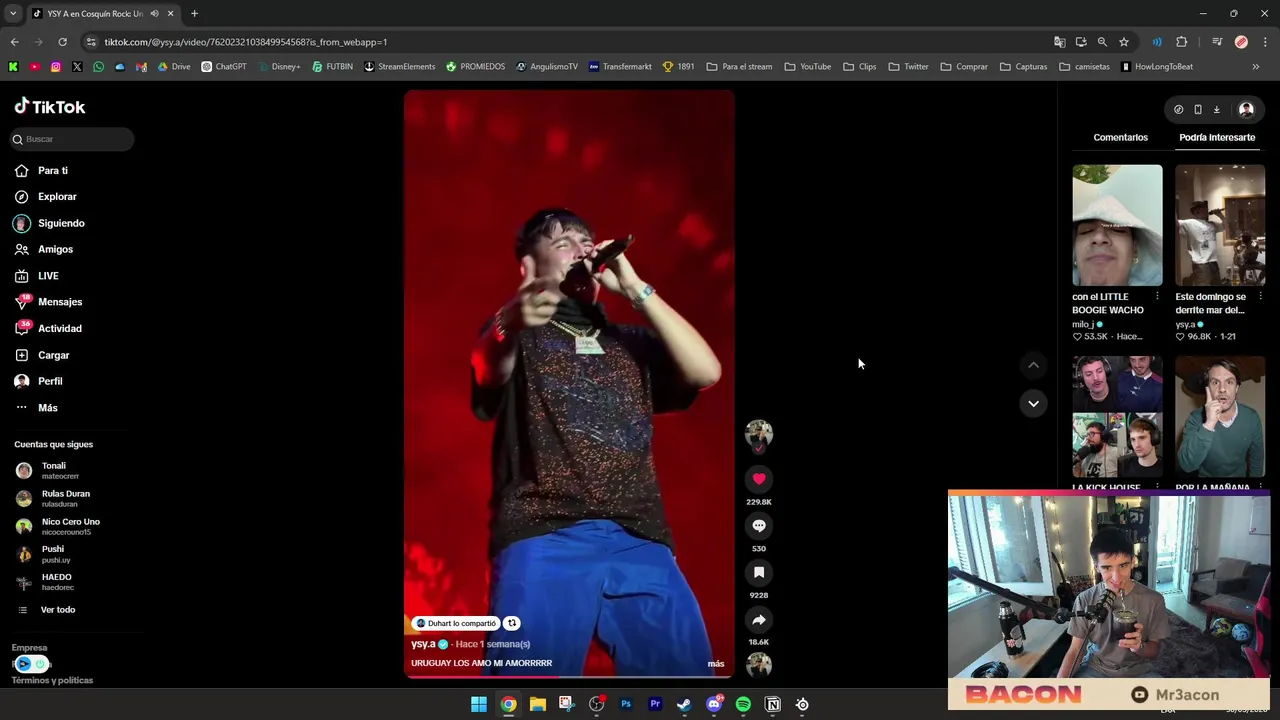
Task: Go back in browser history
Action: pos(14,42)
